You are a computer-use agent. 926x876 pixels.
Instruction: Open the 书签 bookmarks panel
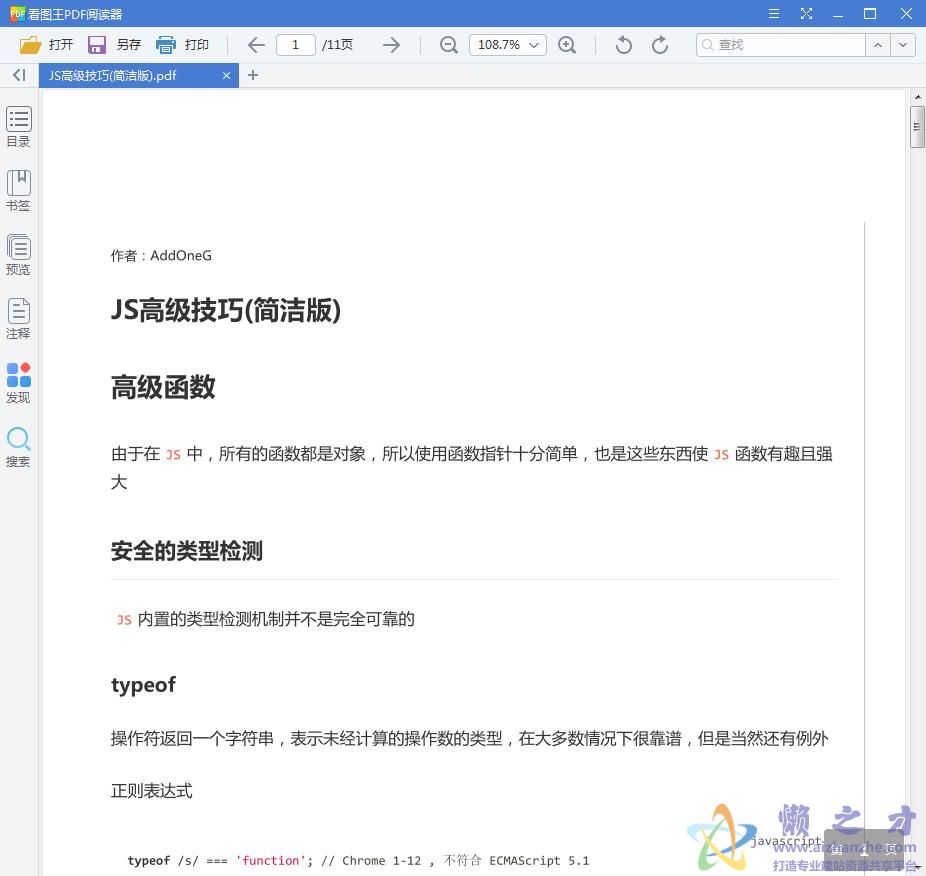coord(18,189)
